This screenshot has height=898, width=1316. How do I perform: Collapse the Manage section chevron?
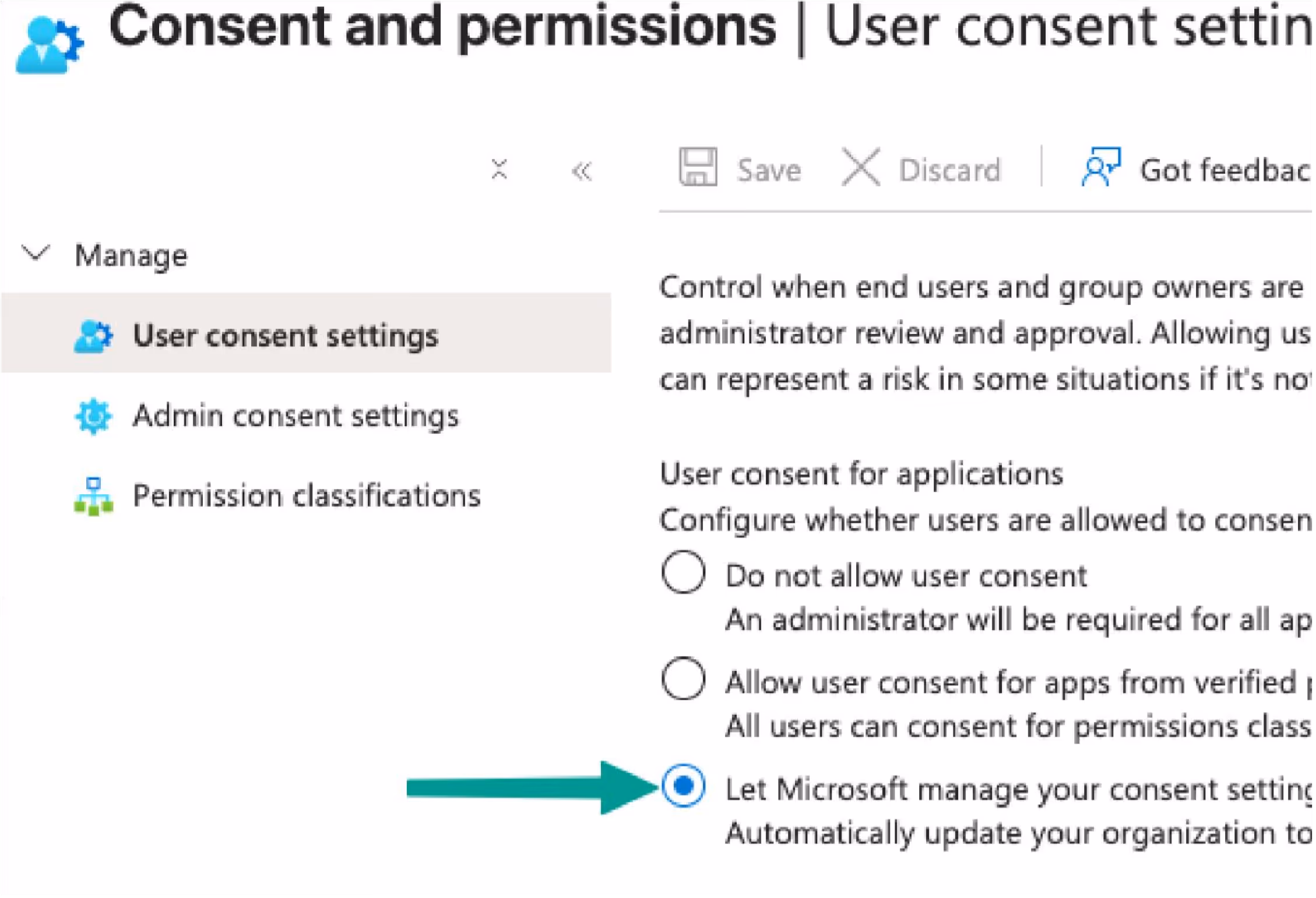tap(36, 253)
